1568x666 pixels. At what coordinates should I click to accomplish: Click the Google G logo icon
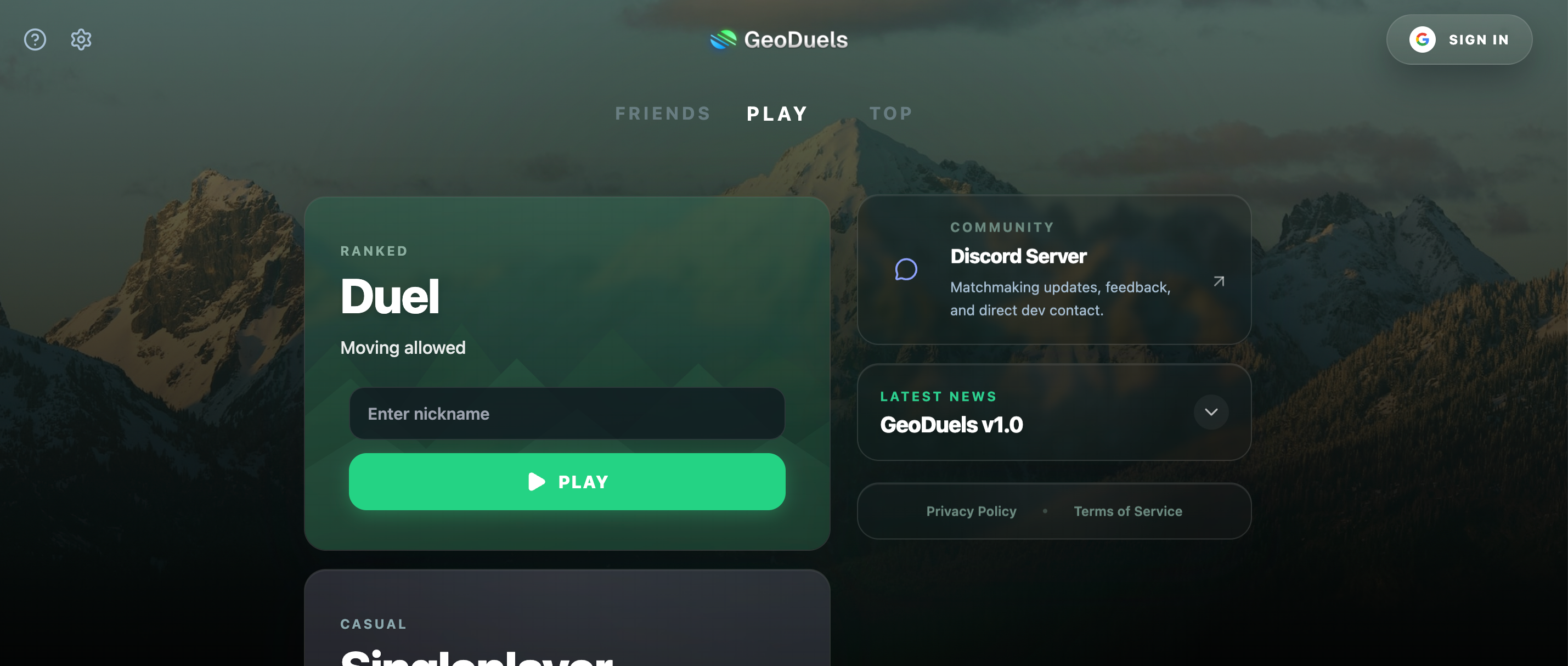point(1422,39)
